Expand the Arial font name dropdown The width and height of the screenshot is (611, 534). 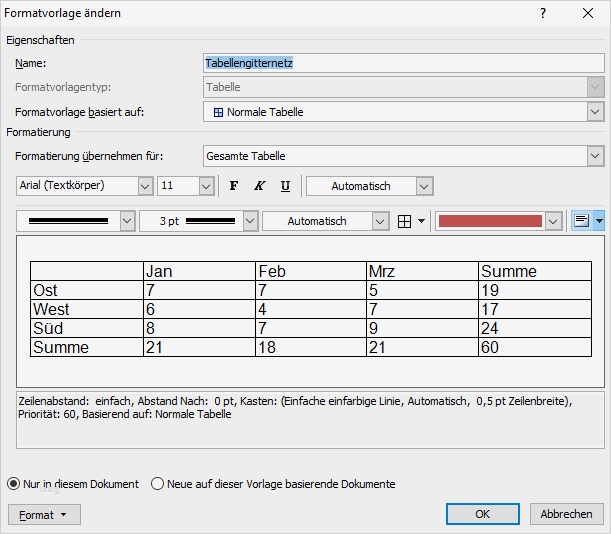pyautogui.click(x=143, y=186)
